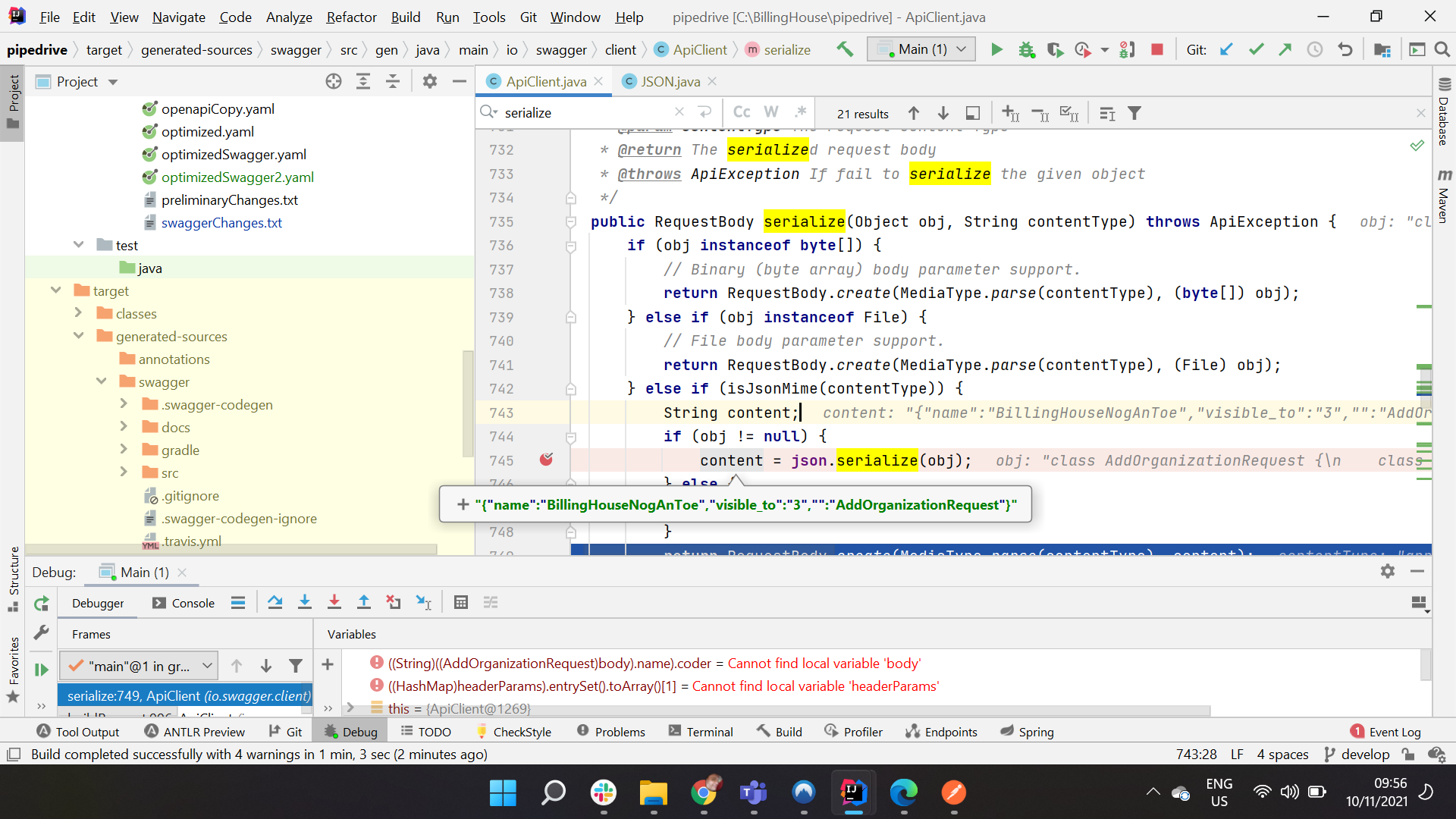
Task: Open the thread "main"@1 dropdown
Action: (140, 667)
